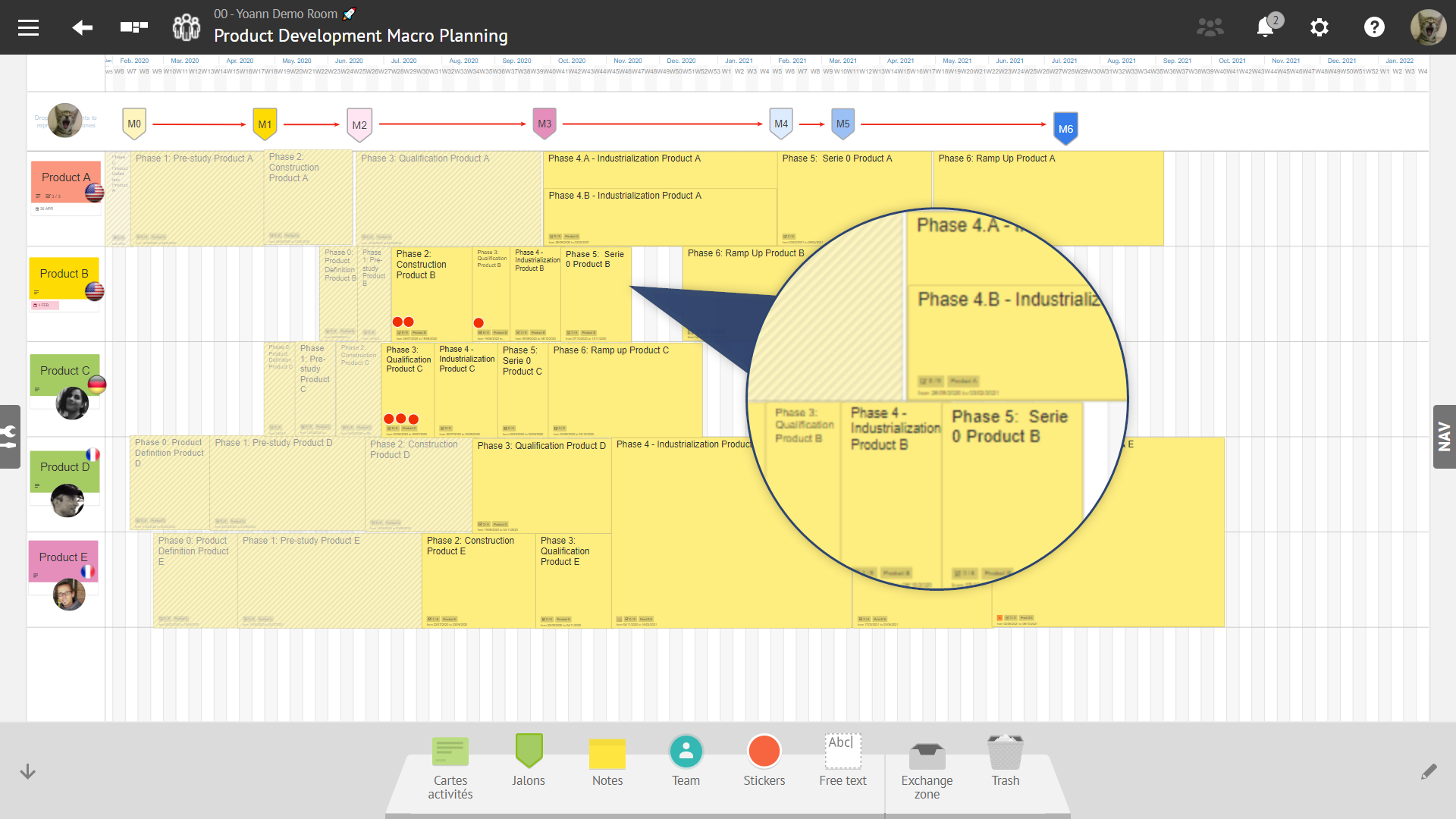Go back using the arrow icon
Viewport: 1456px width, 819px height.
click(82, 28)
